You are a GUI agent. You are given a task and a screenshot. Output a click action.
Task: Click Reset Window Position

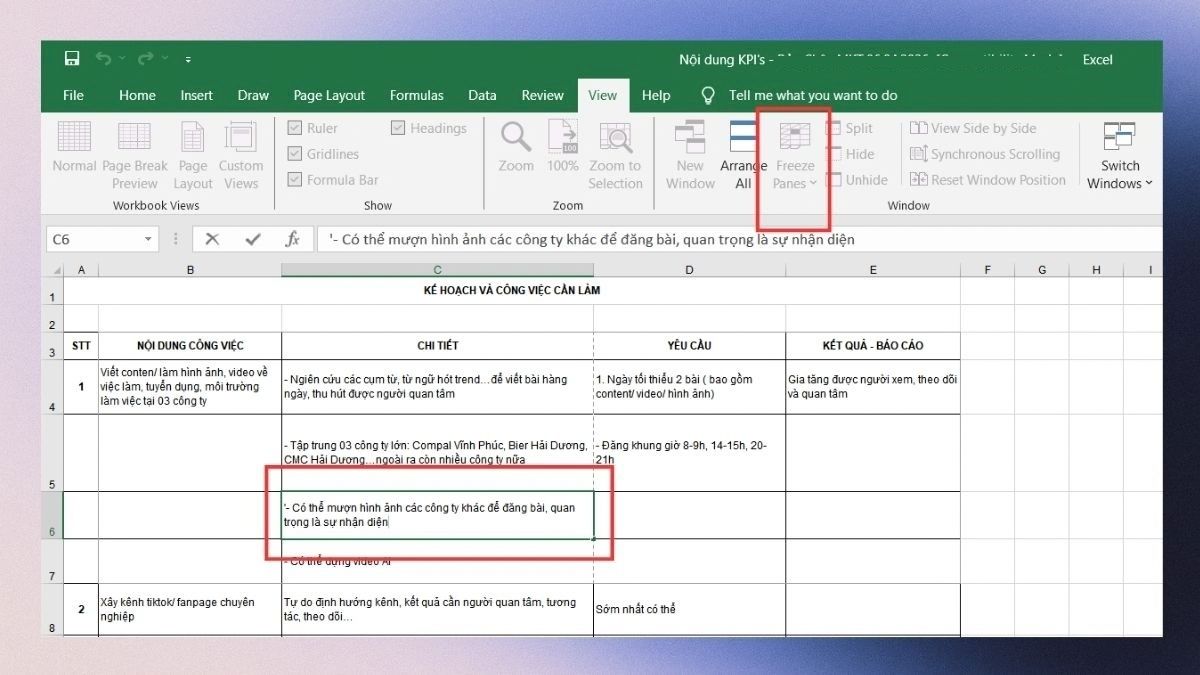[x=988, y=180]
